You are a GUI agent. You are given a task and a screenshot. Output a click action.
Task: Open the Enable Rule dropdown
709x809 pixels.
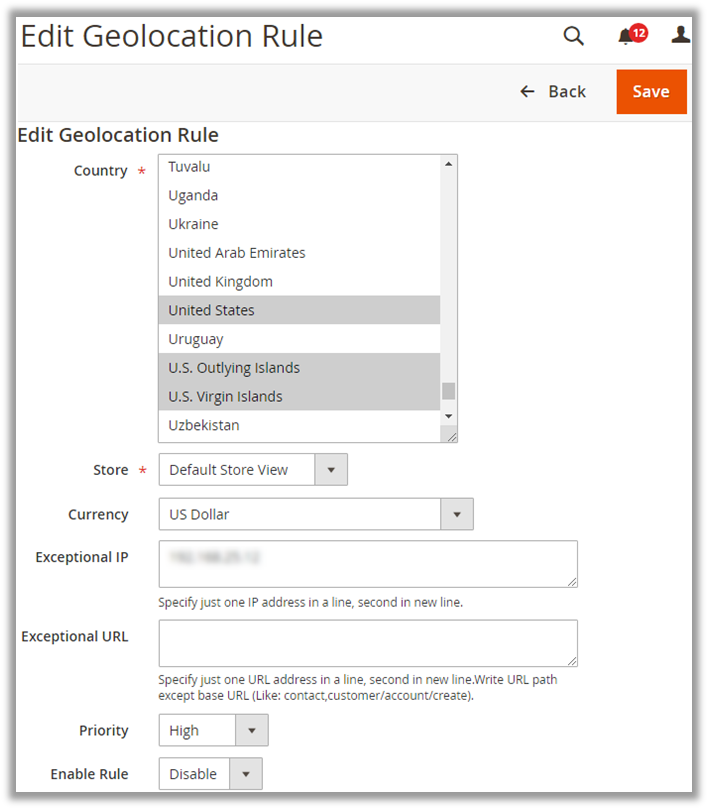tap(210, 773)
